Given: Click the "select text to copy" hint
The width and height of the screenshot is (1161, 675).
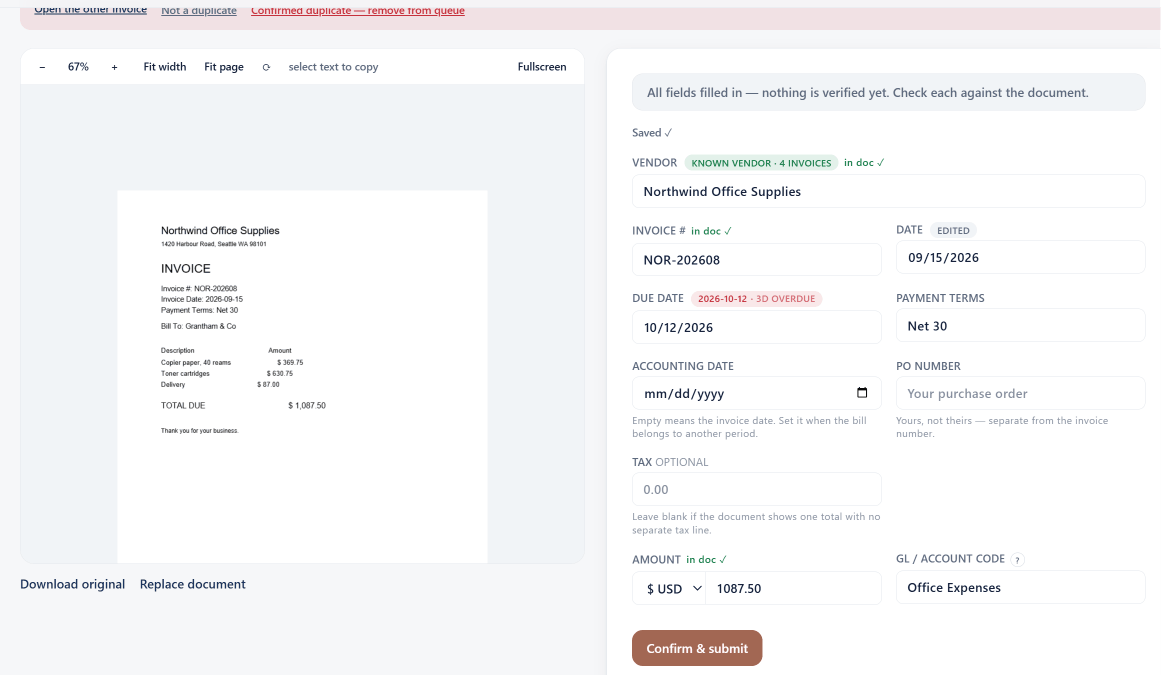Looking at the screenshot, I should 333,67.
